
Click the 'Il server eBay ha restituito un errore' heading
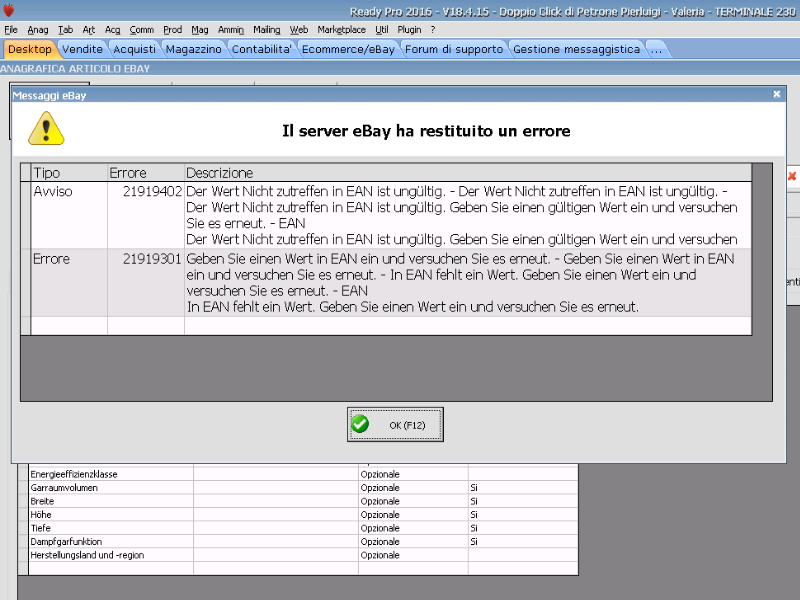426,131
